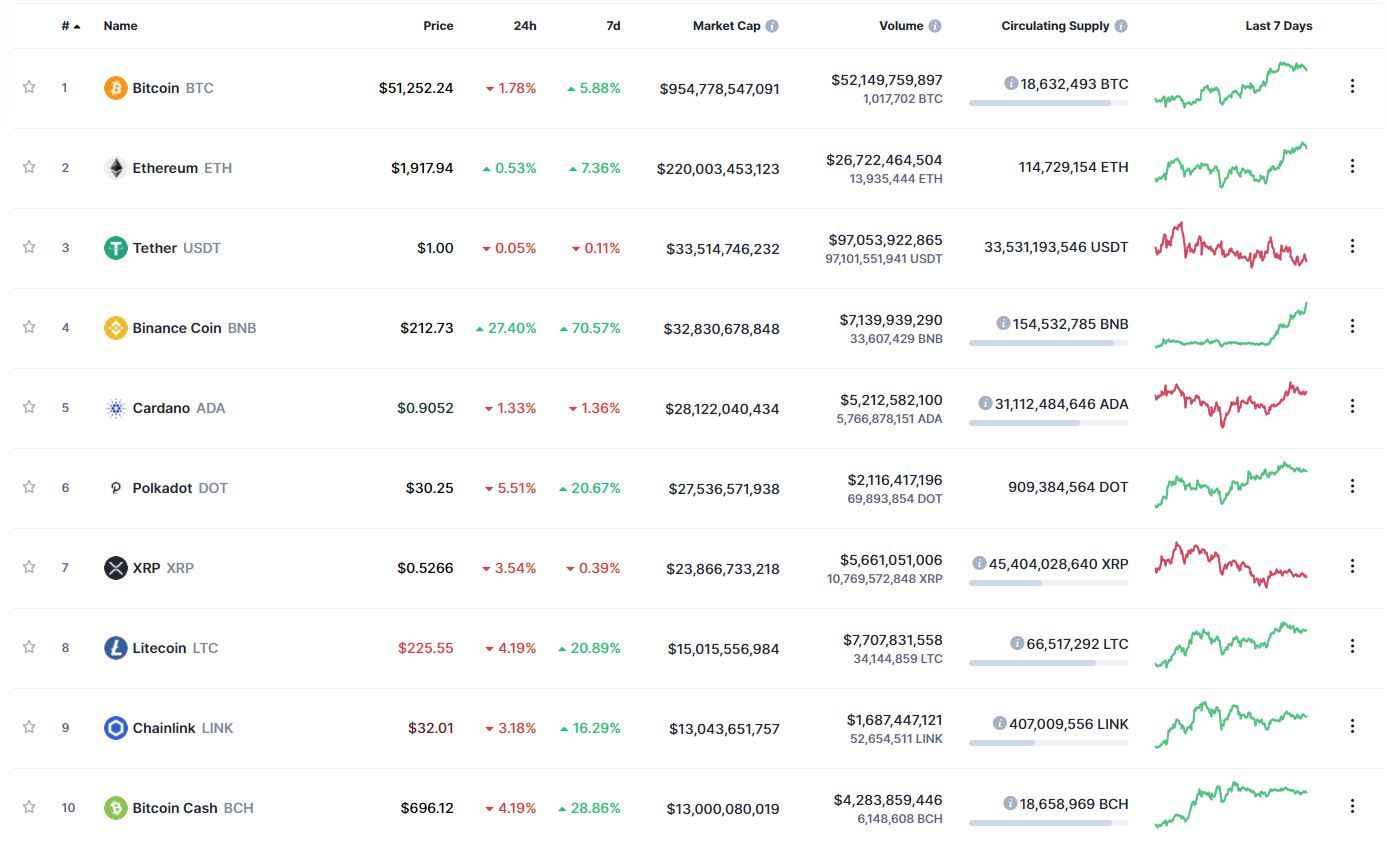This screenshot has width=1387, height=845.
Task: Open Binance Coin row options menu
Action: click(x=1352, y=327)
